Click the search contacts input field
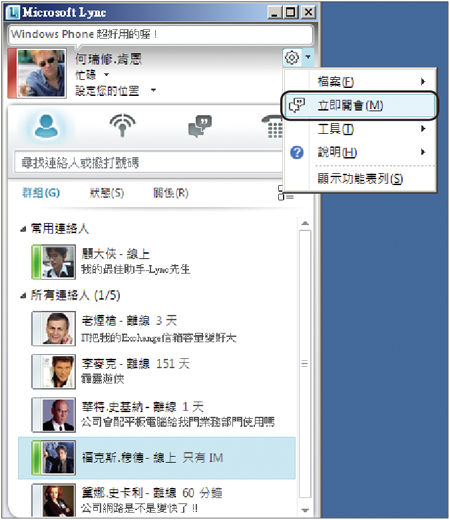 pos(149,163)
